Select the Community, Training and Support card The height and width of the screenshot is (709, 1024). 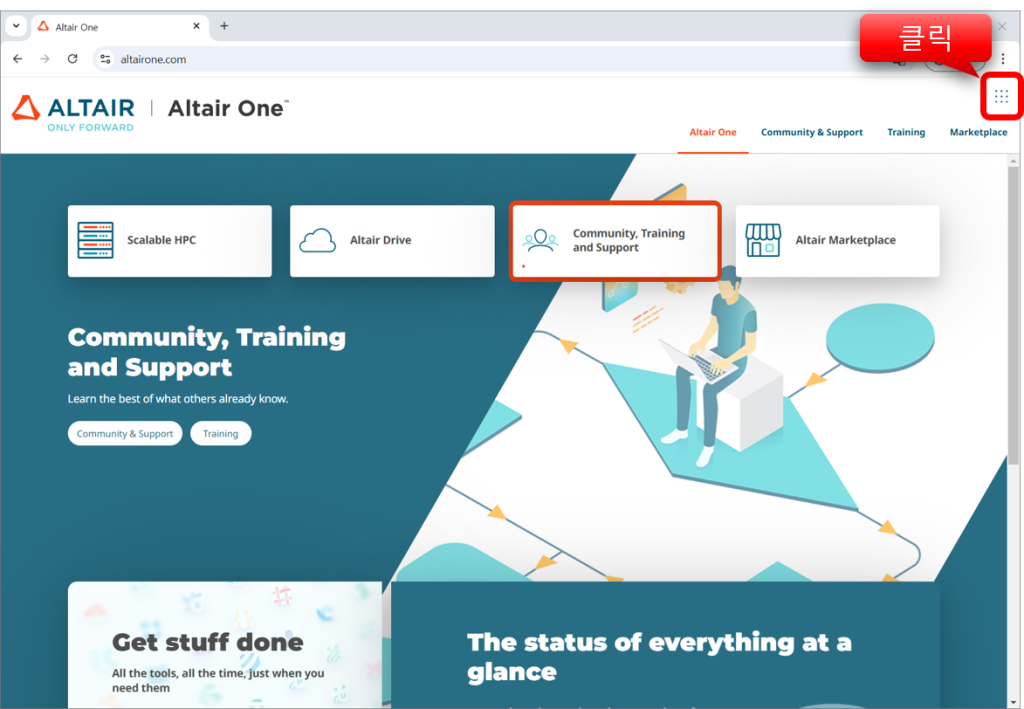click(615, 241)
